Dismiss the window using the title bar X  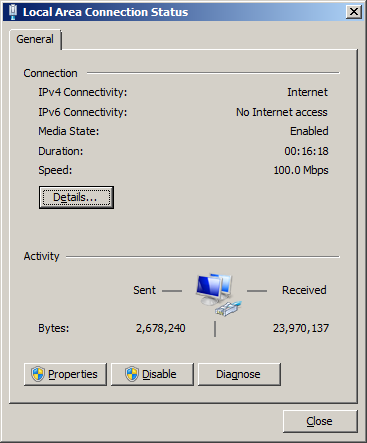coord(354,12)
